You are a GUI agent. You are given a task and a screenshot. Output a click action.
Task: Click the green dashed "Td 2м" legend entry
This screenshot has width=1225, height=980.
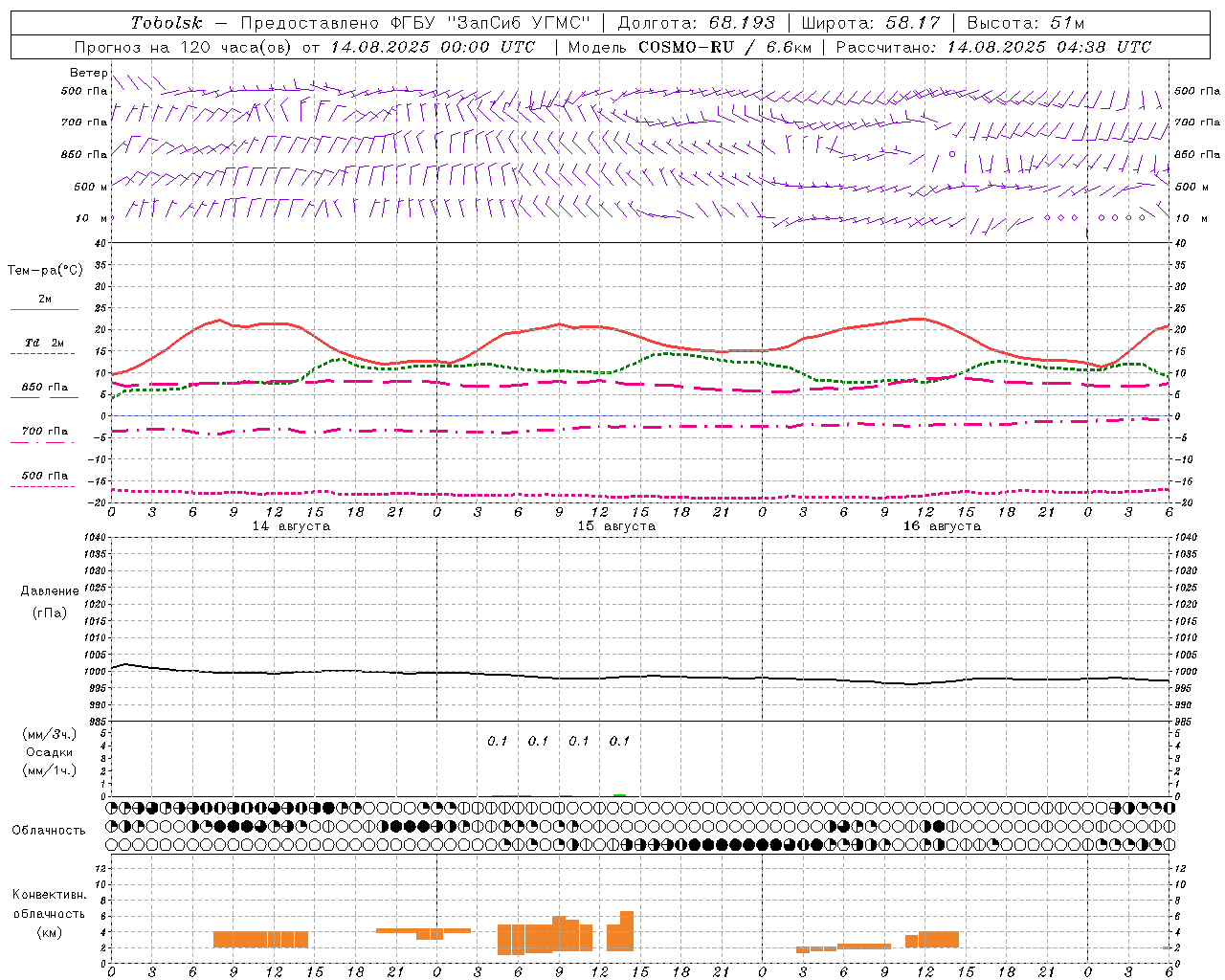click(44, 347)
